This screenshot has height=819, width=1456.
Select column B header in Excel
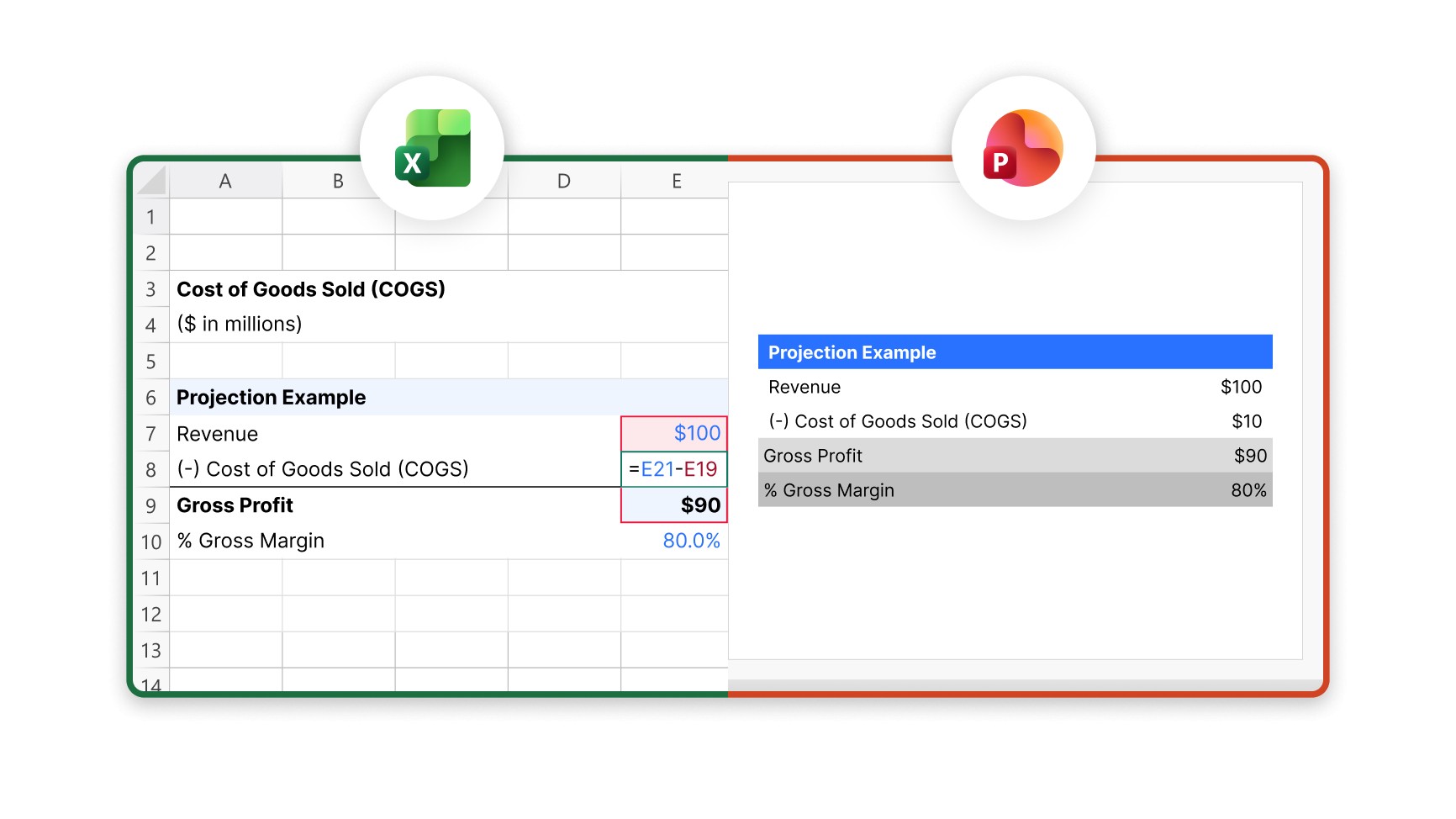point(338,181)
